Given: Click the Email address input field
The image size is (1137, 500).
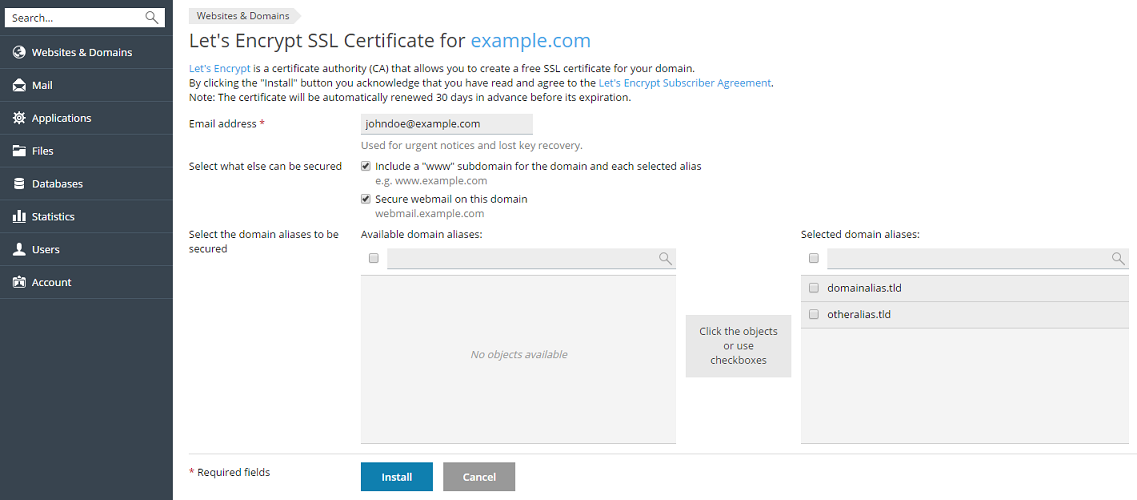Looking at the screenshot, I should click(446, 124).
